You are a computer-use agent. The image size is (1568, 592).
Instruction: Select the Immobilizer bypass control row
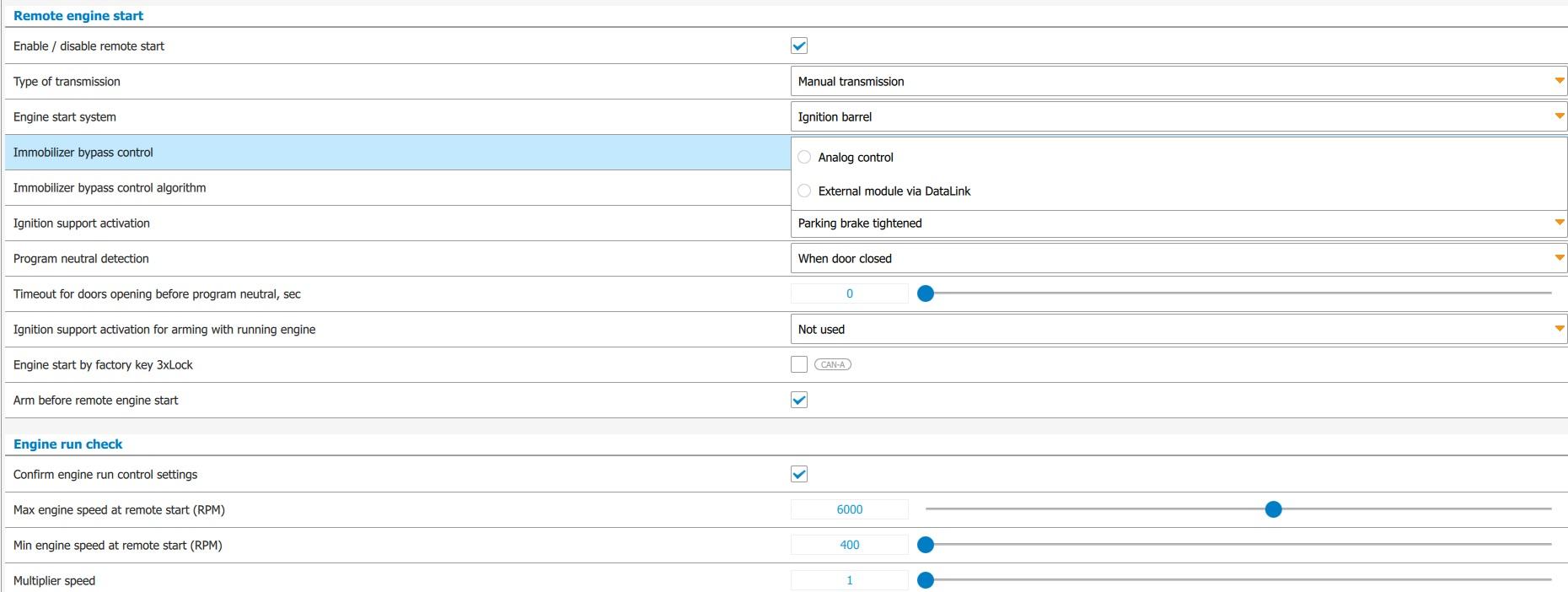click(396, 153)
